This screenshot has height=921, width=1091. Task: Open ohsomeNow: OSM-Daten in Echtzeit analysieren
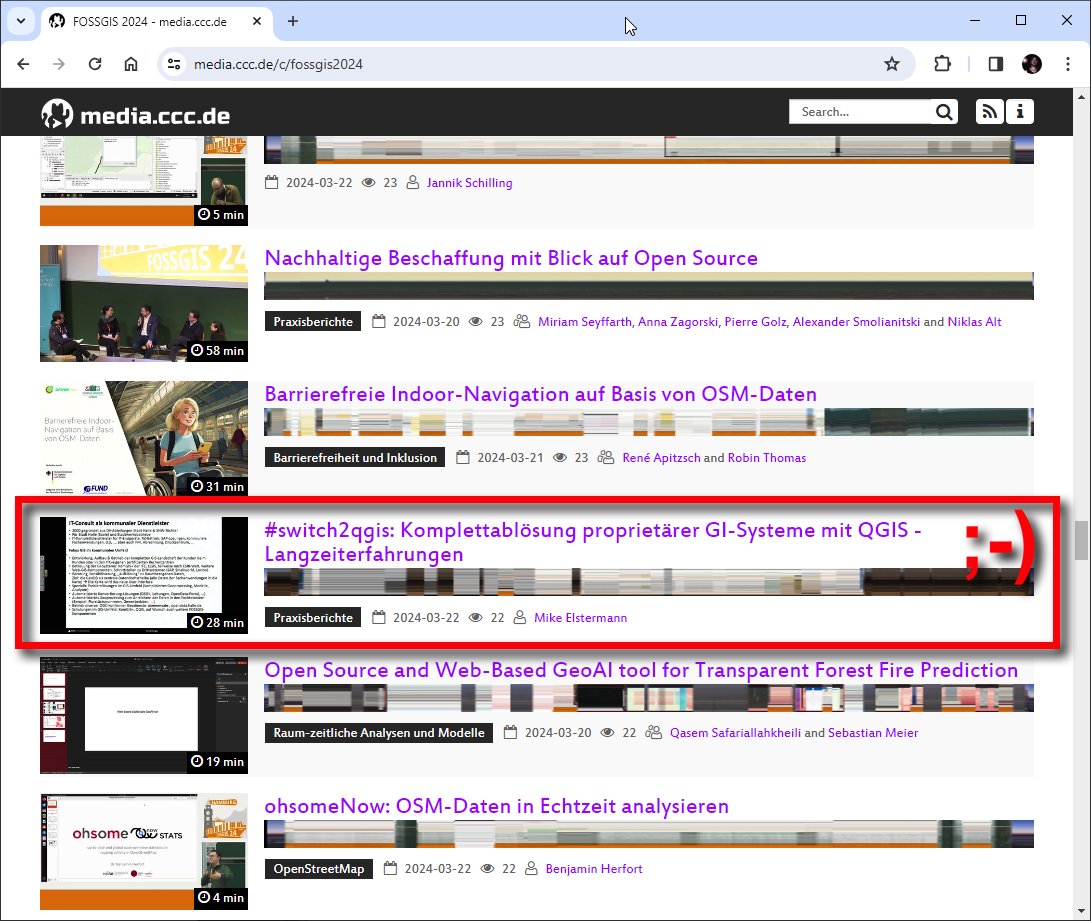tap(497, 806)
